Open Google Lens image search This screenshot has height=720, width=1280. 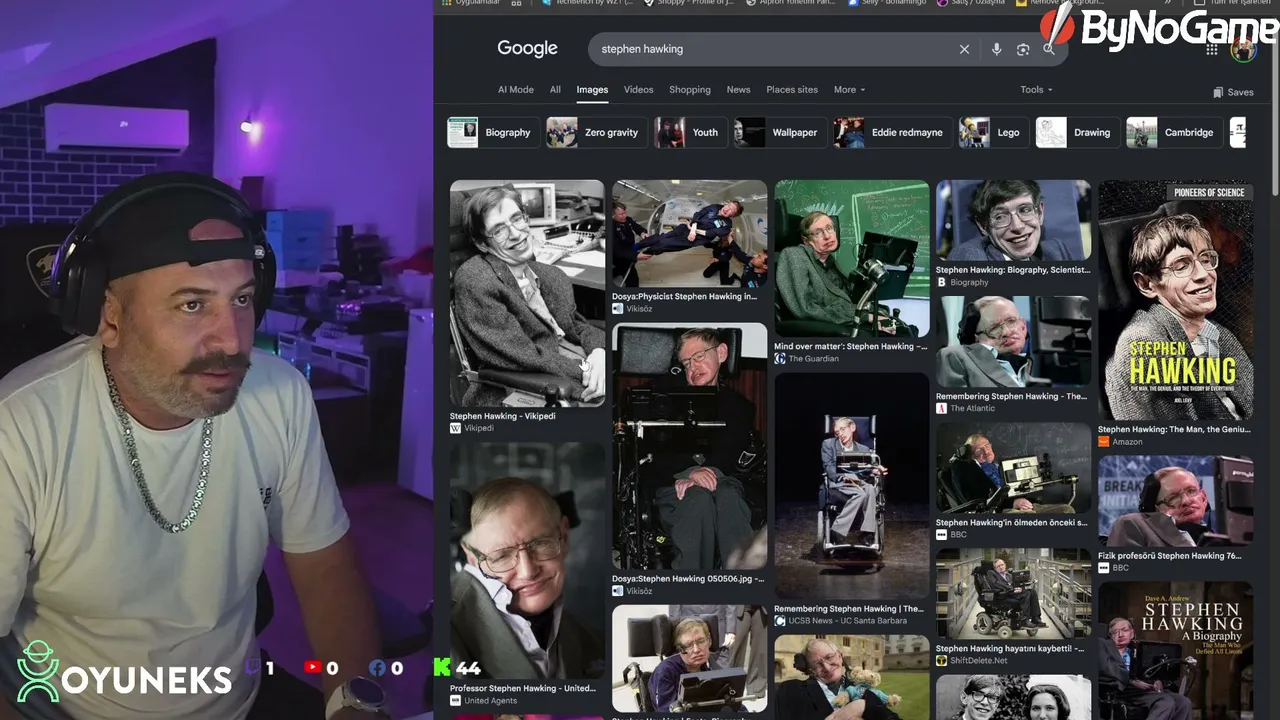1023,49
